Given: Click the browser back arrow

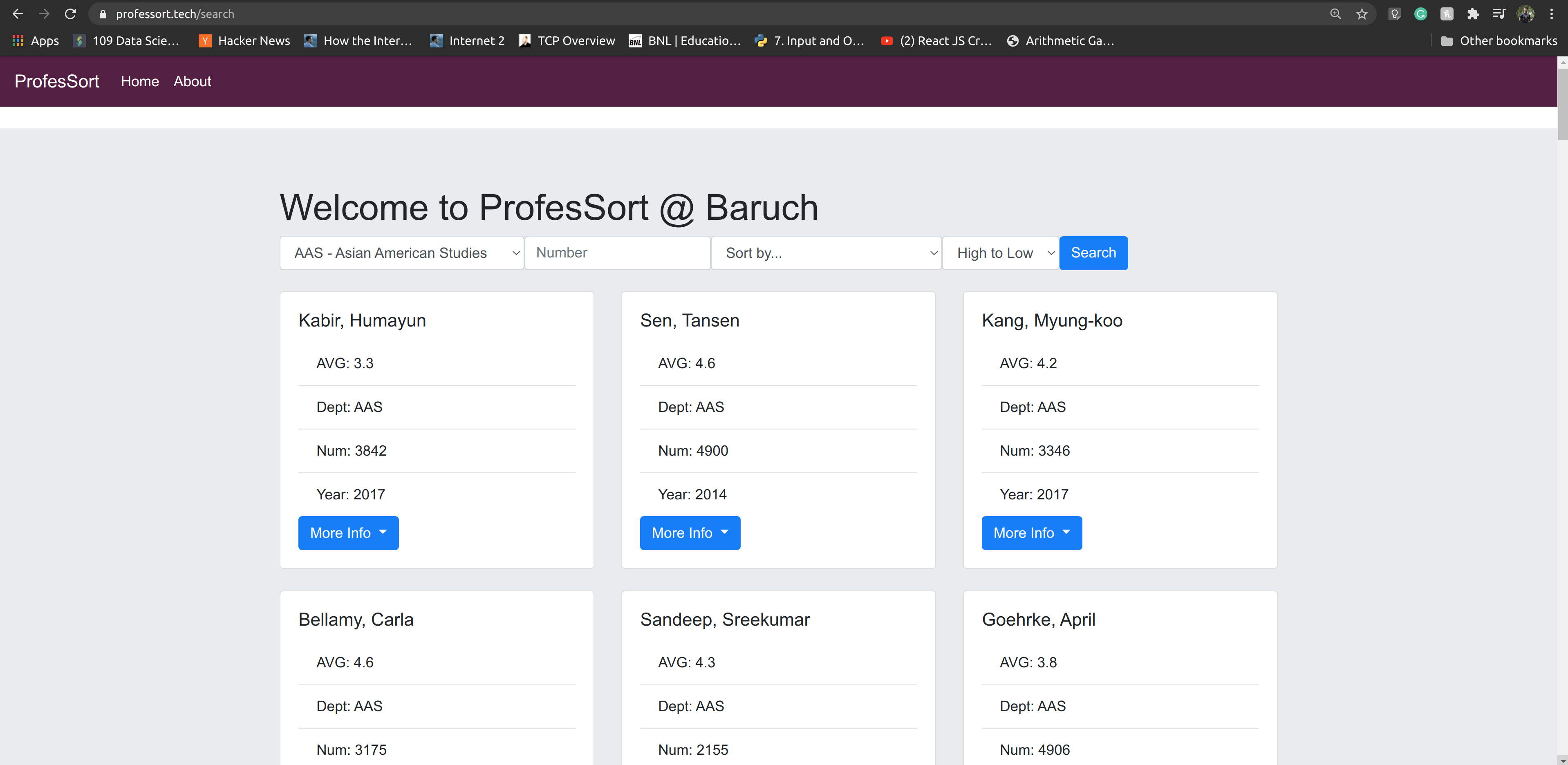Looking at the screenshot, I should 18,13.
